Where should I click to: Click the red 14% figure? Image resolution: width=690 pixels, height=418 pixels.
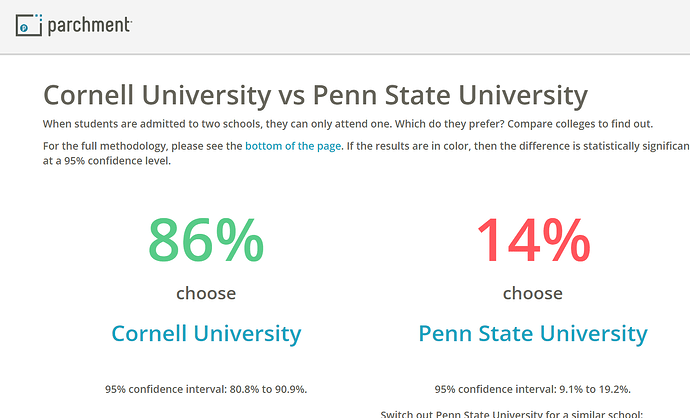click(x=532, y=240)
